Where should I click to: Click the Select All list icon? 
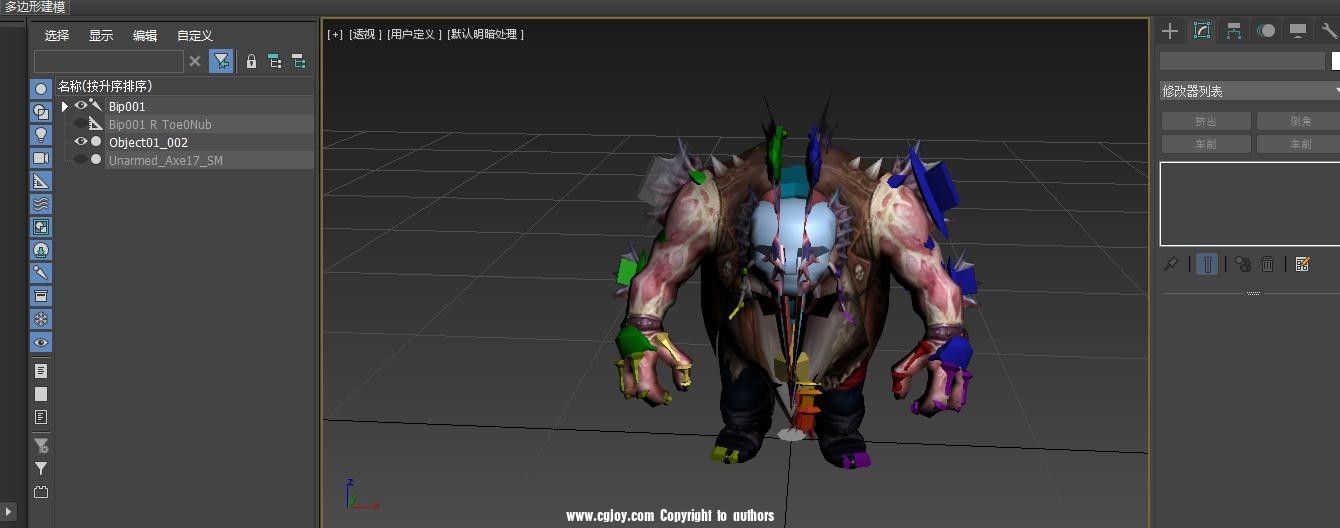point(41,371)
